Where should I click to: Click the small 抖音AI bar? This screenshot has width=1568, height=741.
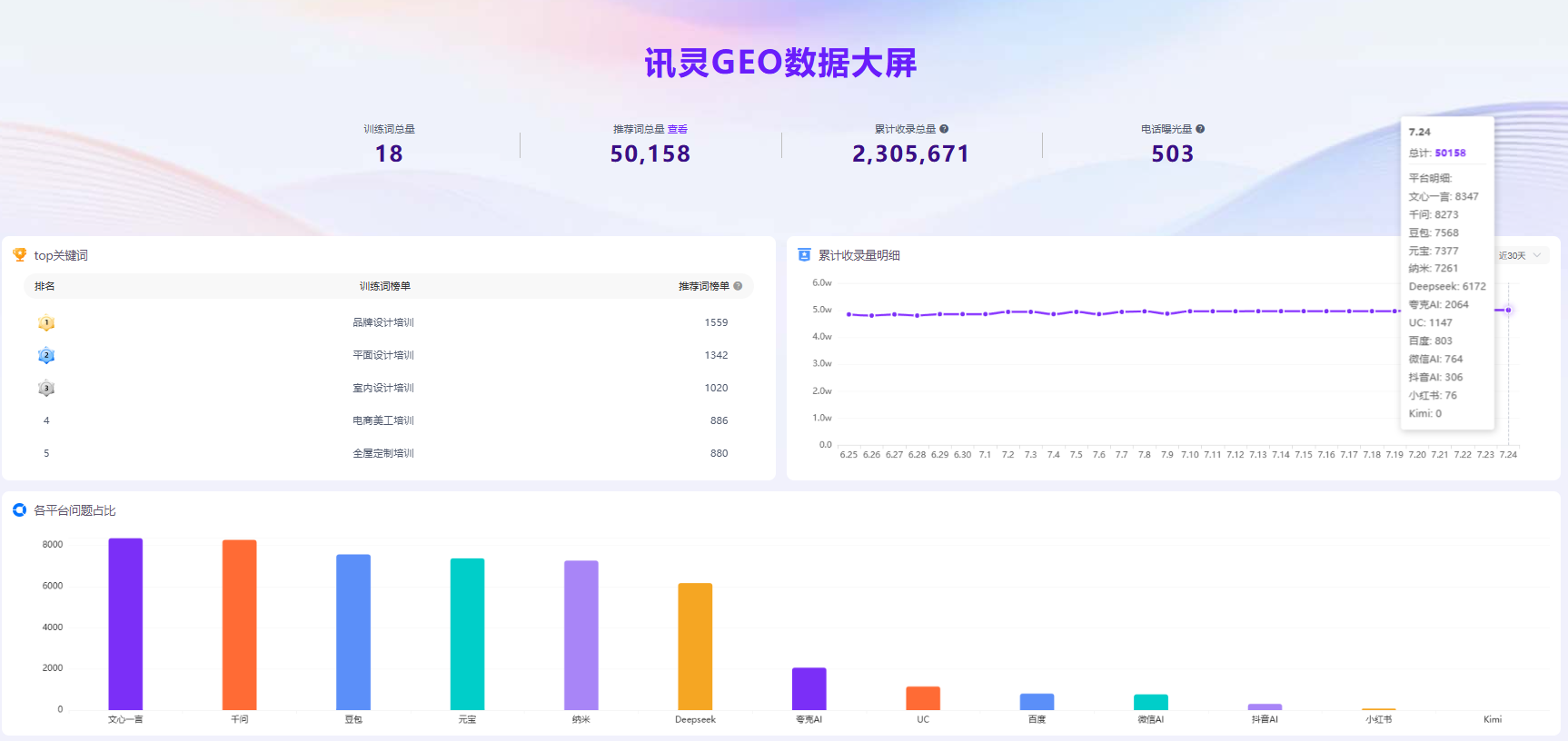1265,706
